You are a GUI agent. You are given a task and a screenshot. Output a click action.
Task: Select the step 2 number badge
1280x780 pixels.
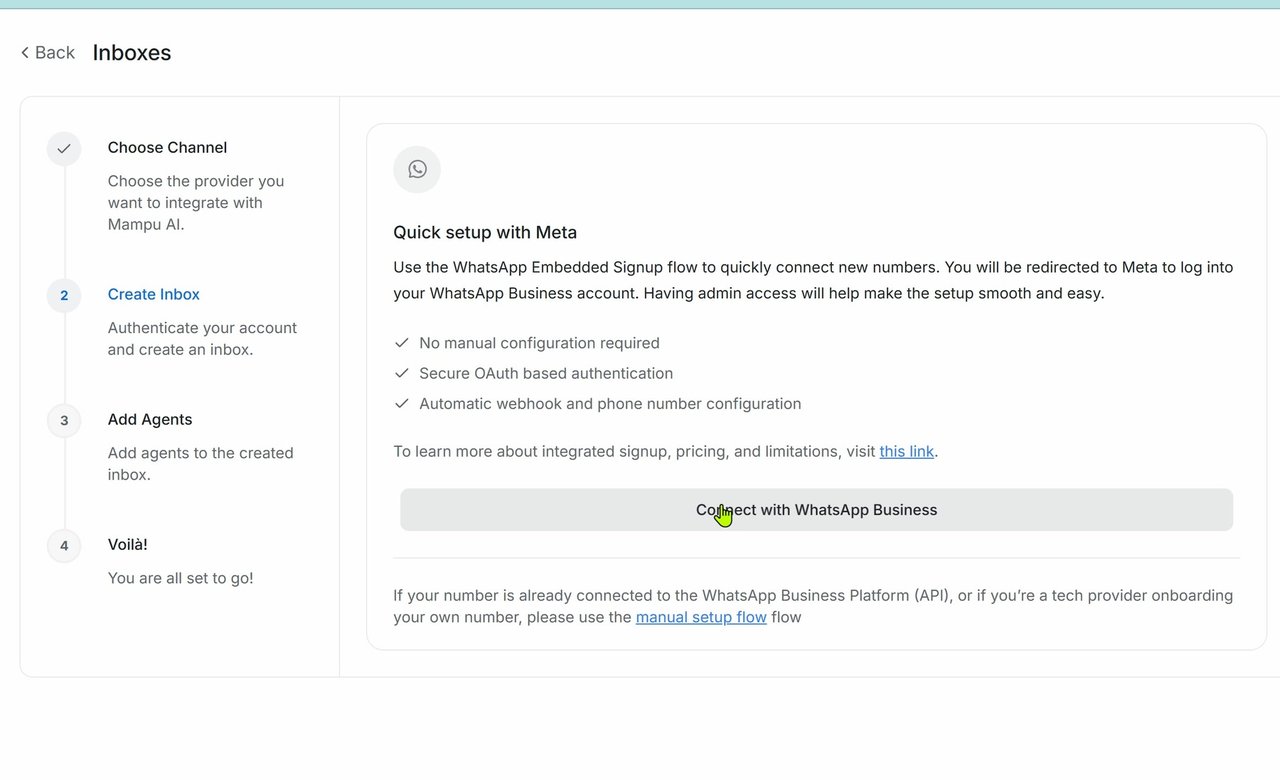click(64, 295)
